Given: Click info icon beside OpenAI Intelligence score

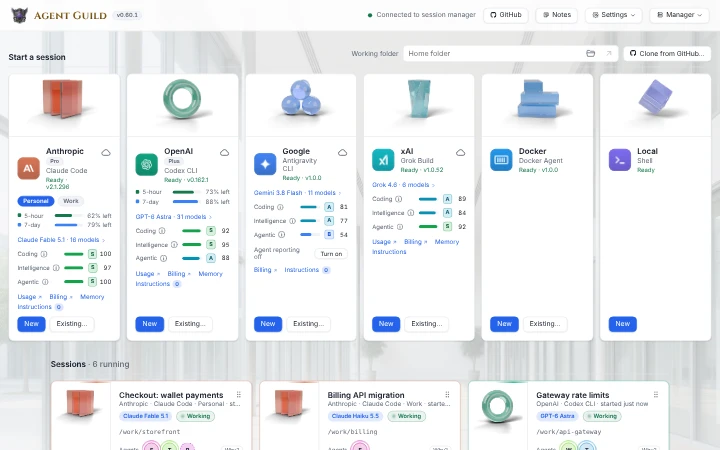Looking at the screenshot, I should coord(174,245).
